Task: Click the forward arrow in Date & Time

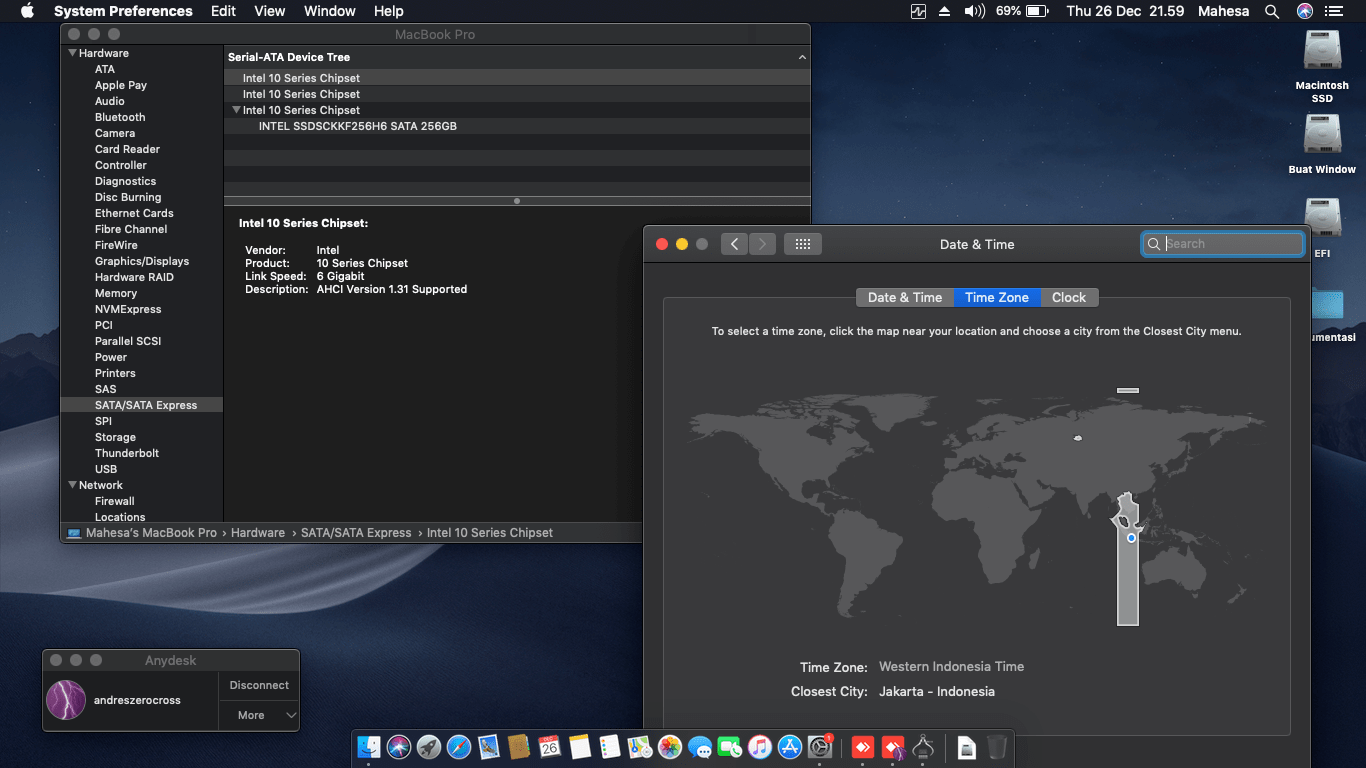Action: pyautogui.click(x=762, y=244)
